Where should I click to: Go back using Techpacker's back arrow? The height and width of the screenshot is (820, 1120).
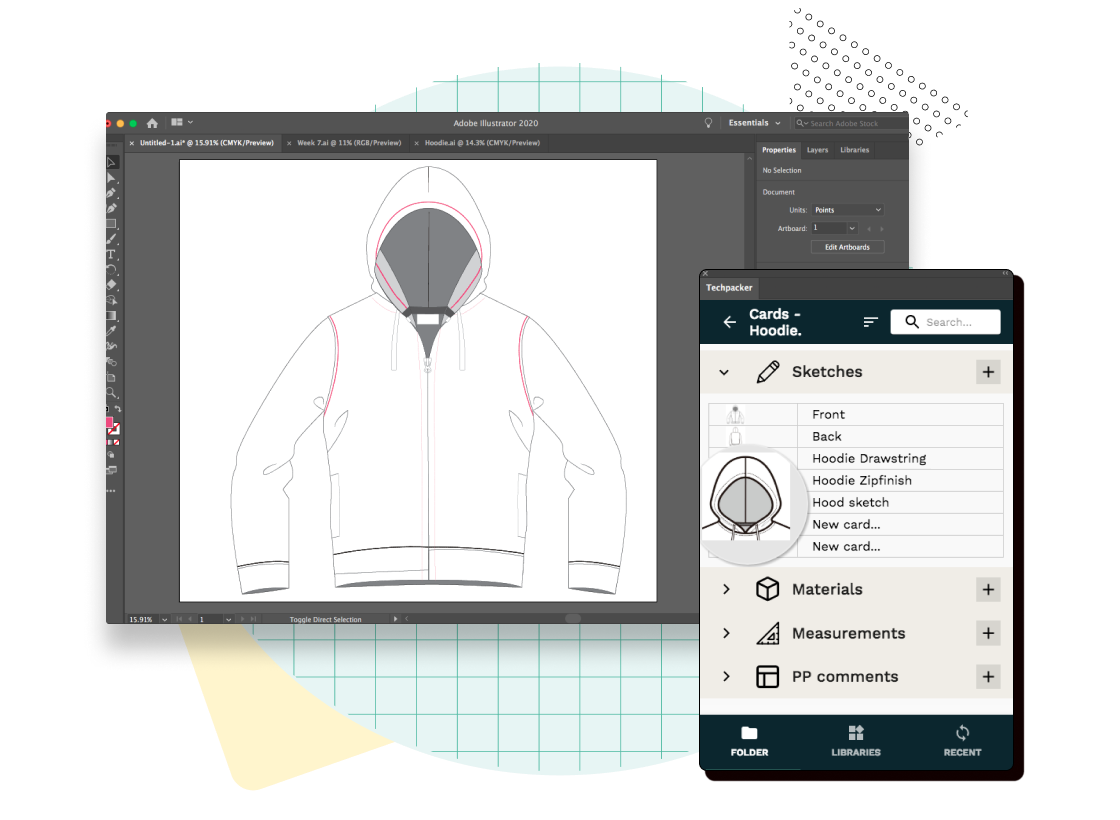(729, 322)
